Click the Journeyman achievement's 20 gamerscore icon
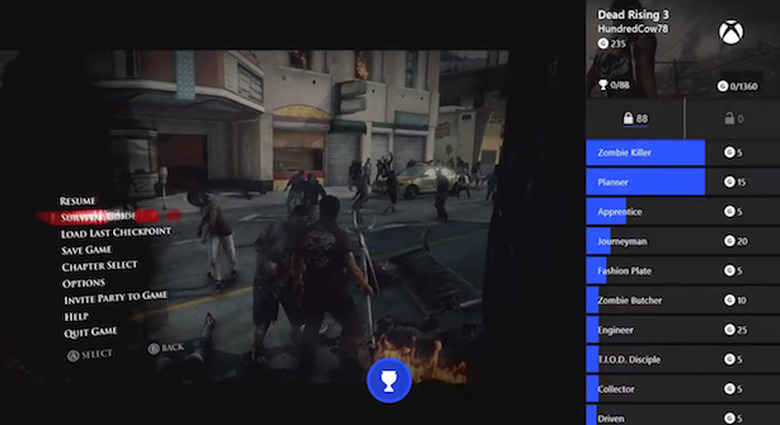This screenshot has width=780, height=425. coord(729,241)
